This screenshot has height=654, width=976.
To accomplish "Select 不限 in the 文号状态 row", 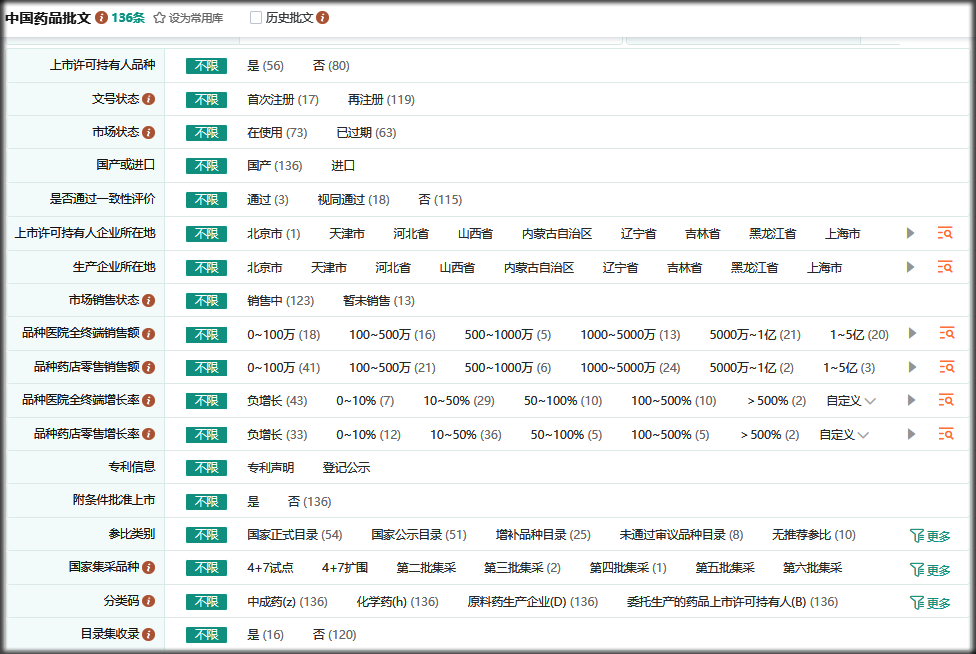I will [x=206, y=99].
